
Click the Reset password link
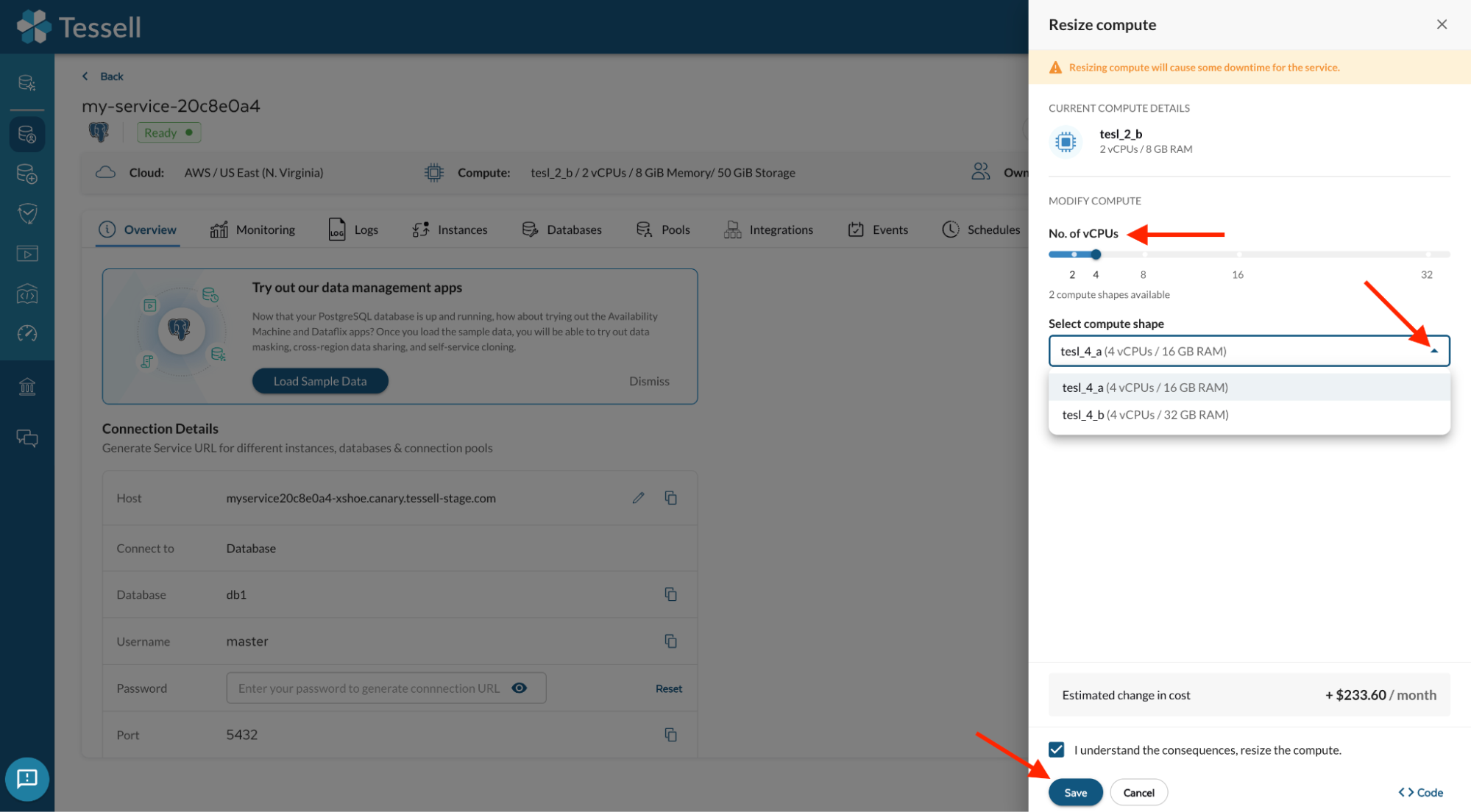[669, 688]
